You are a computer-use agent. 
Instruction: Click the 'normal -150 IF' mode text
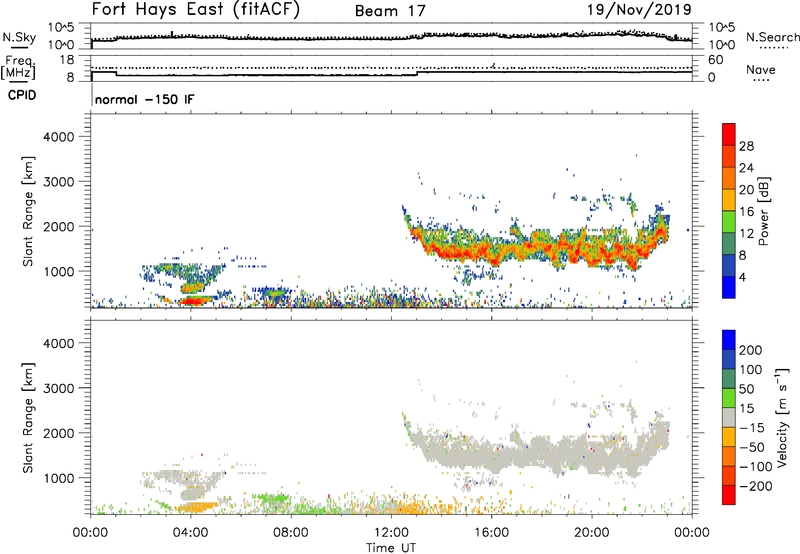pyautogui.click(x=144, y=99)
